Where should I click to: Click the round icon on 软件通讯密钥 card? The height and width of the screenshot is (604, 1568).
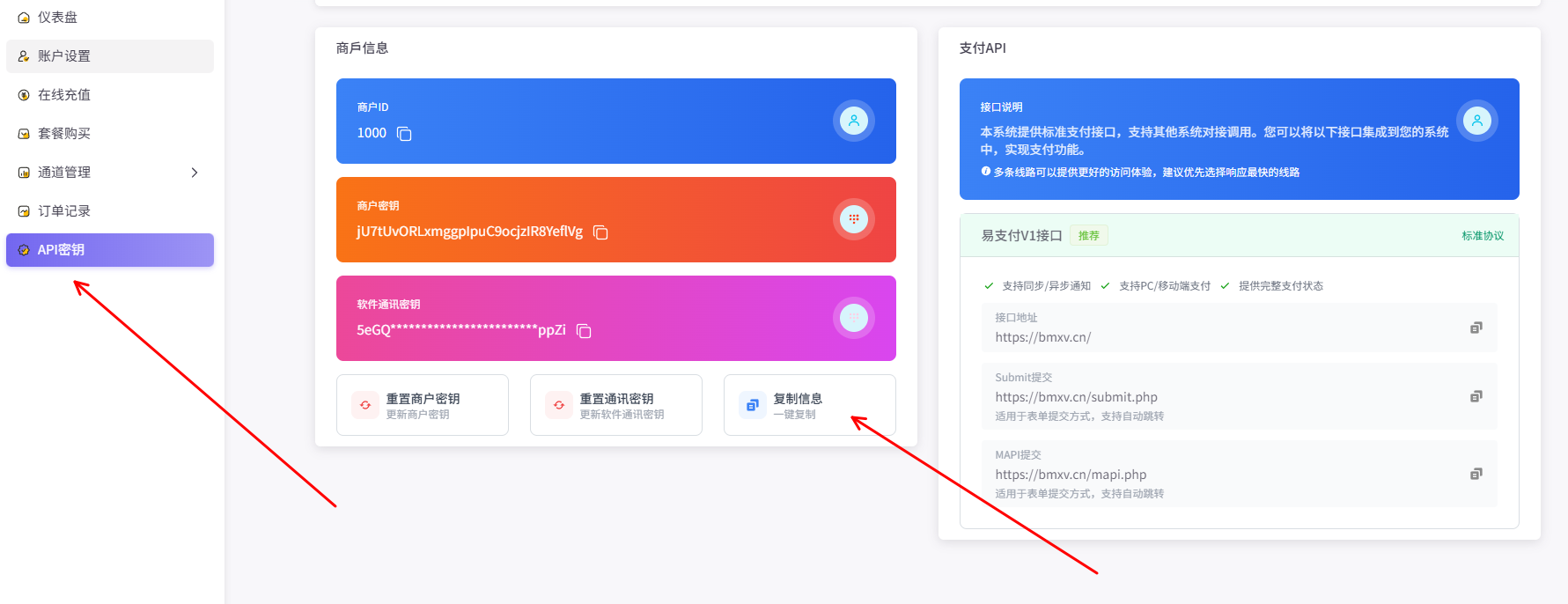coord(854,318)
